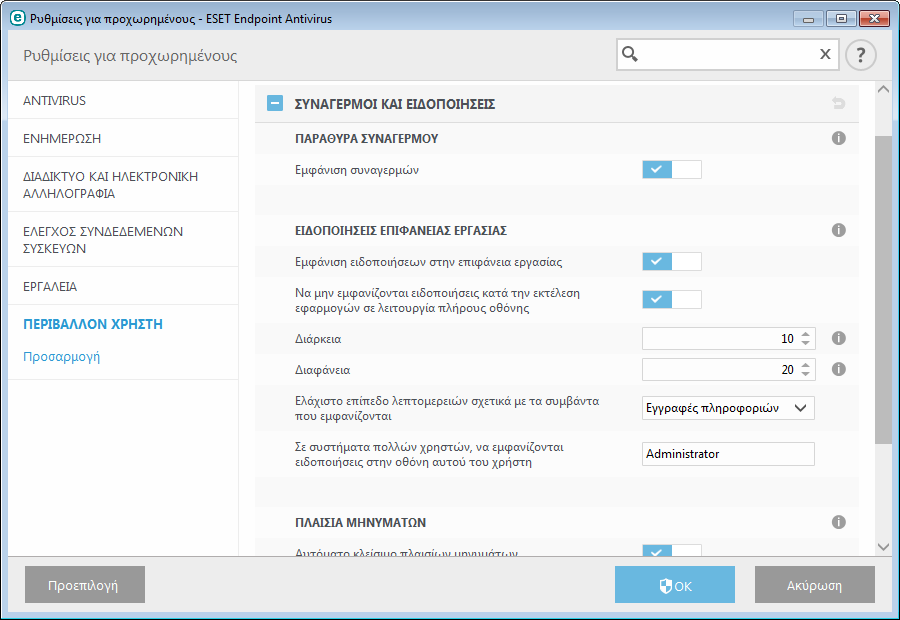Minimize the ESET settings window

(x=808, y=19)
